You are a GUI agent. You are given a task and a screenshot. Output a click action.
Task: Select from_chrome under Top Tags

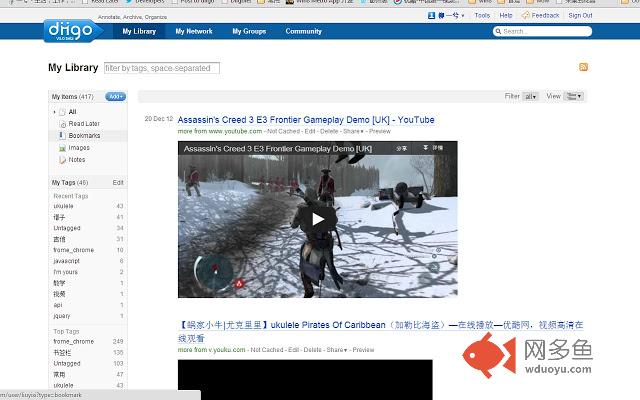tap(73, 341)
